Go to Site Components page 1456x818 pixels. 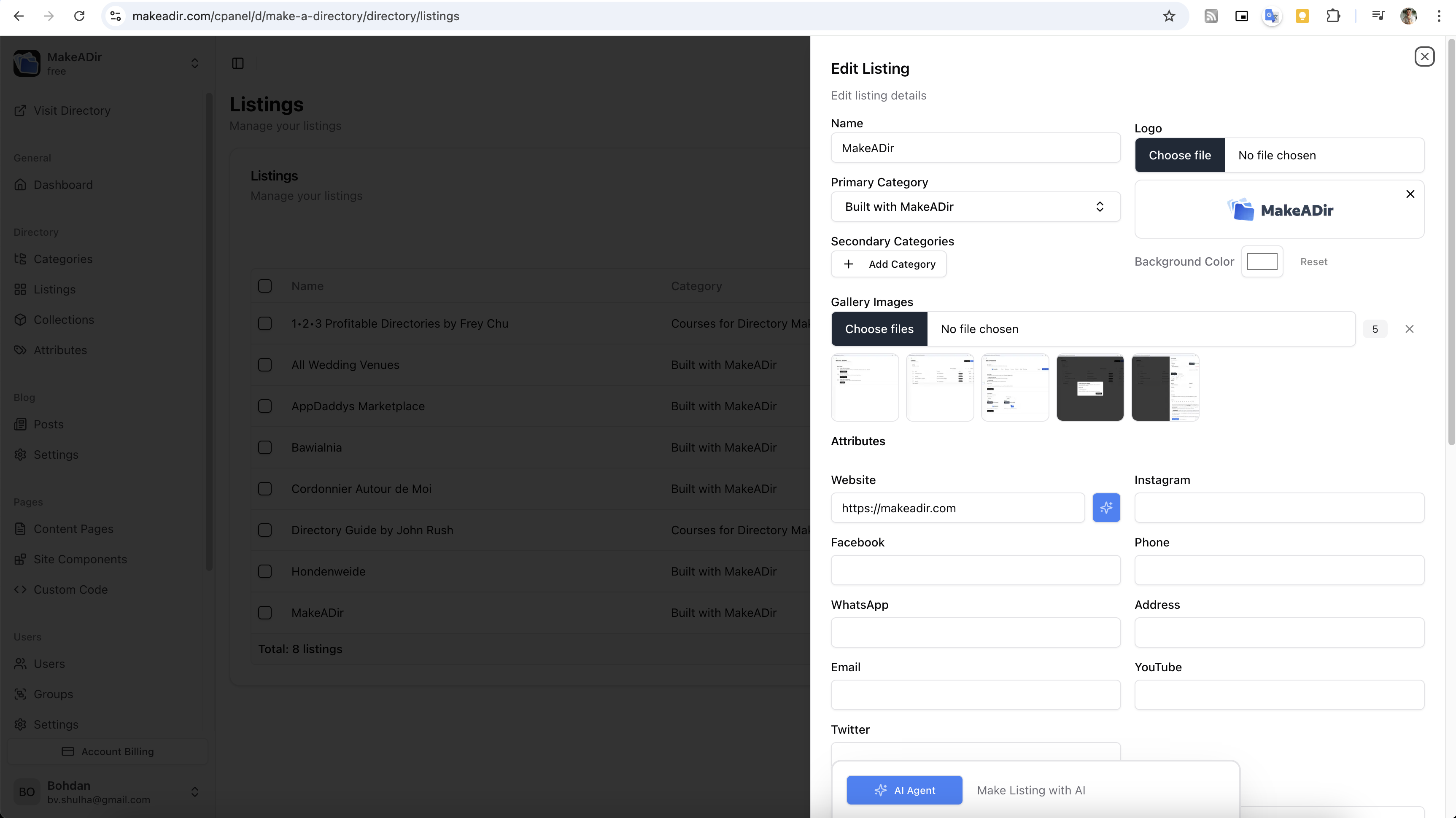80,559
